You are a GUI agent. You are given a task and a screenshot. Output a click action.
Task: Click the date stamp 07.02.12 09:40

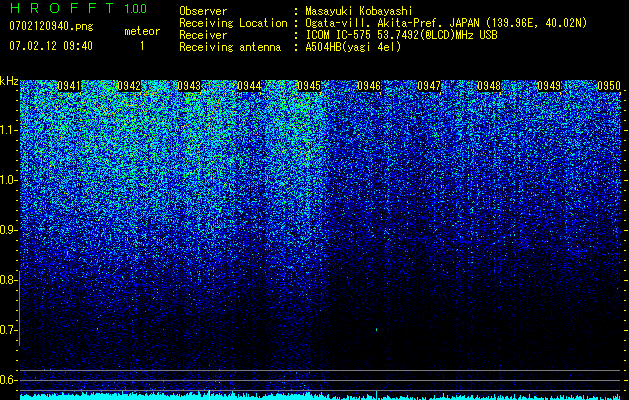click(x=51, y=46)
